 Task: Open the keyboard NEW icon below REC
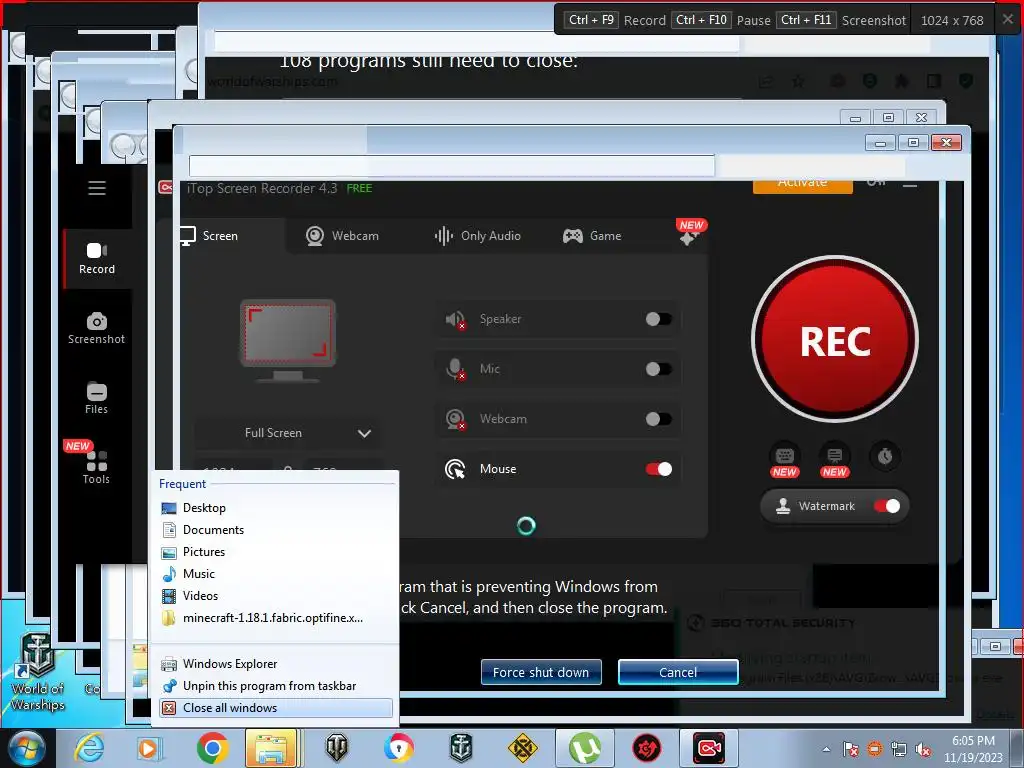click(784, 456)
